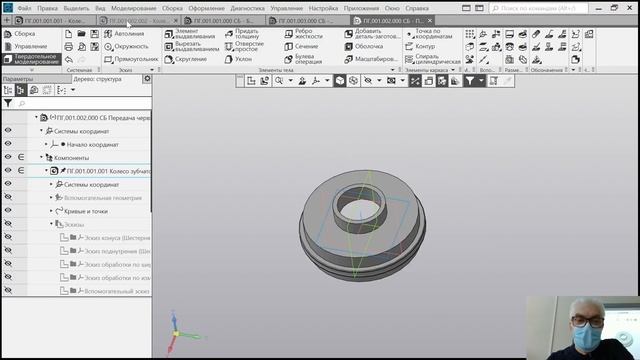Click the zoom magnifier icon in view toolbar

click(x=279, y=81)
